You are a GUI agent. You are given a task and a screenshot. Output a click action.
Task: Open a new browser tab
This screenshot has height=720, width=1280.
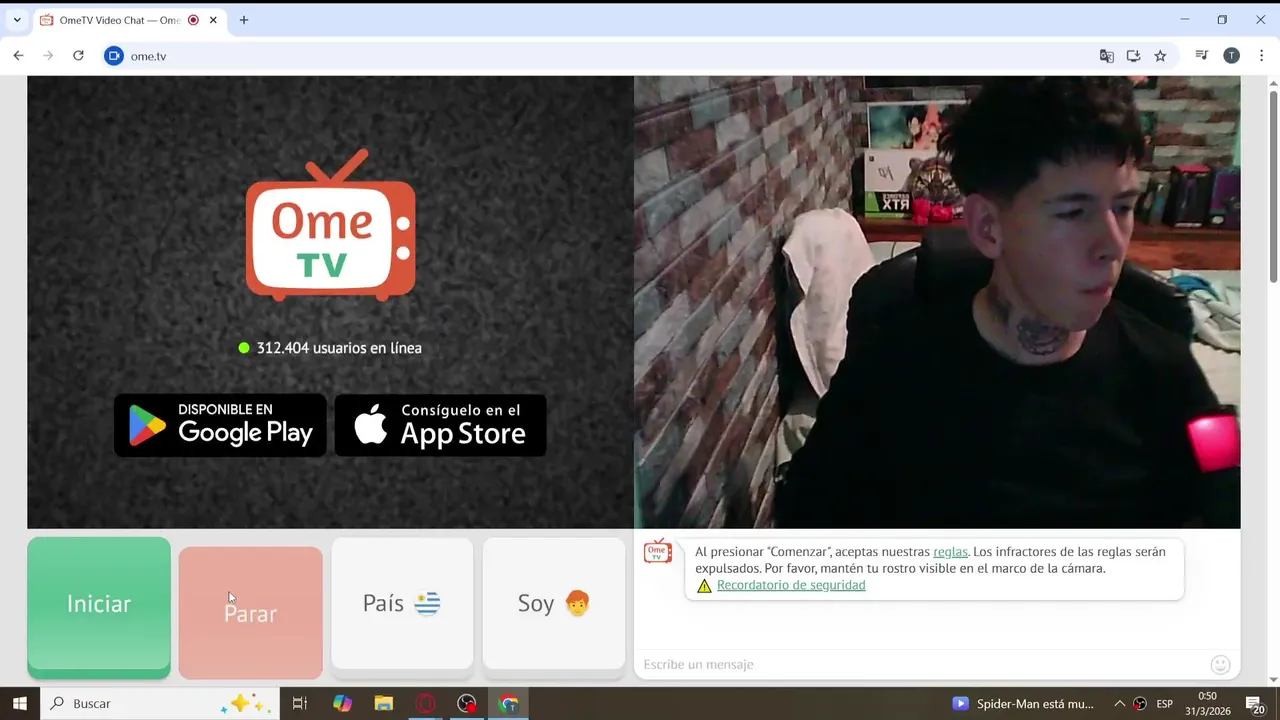(x=243, y=20)
